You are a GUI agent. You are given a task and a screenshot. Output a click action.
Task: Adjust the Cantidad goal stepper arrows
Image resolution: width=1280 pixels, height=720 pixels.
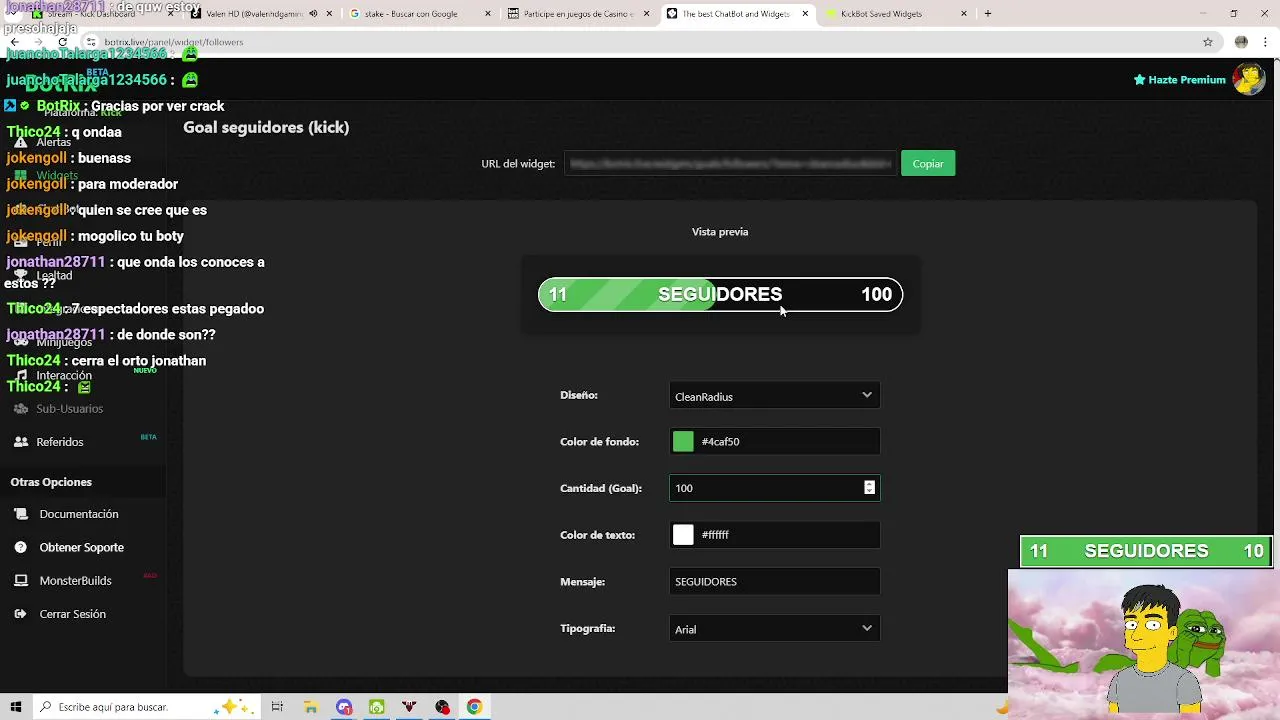click(x=869, y=488)
